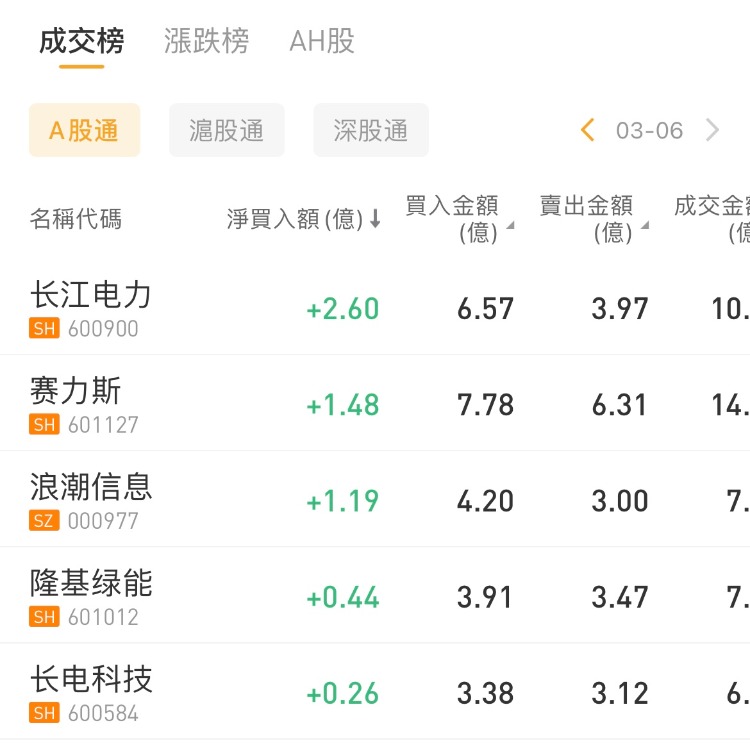
Task: Select the 滬股通 filter
Action: (x=227, y=130)
